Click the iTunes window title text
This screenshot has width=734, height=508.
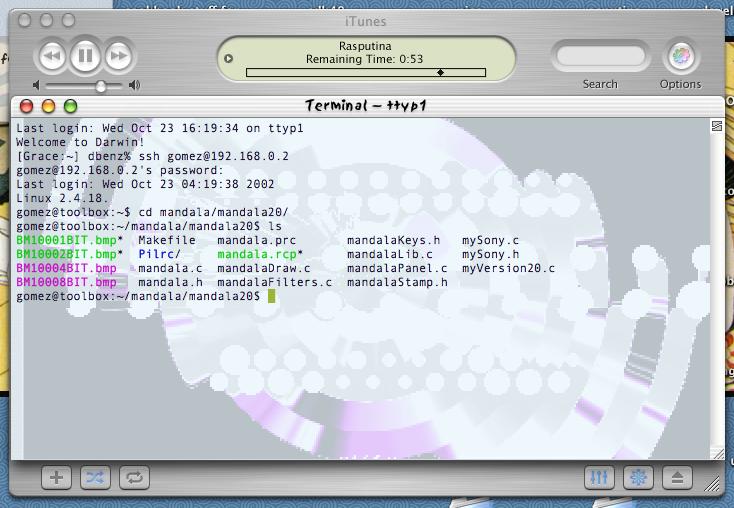366,21
